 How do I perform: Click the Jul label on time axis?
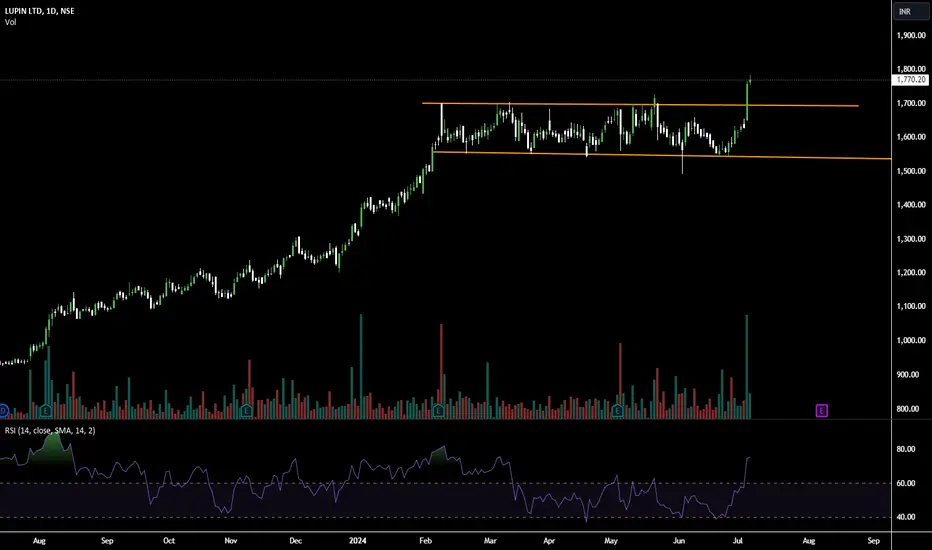[x=738, y=540]
